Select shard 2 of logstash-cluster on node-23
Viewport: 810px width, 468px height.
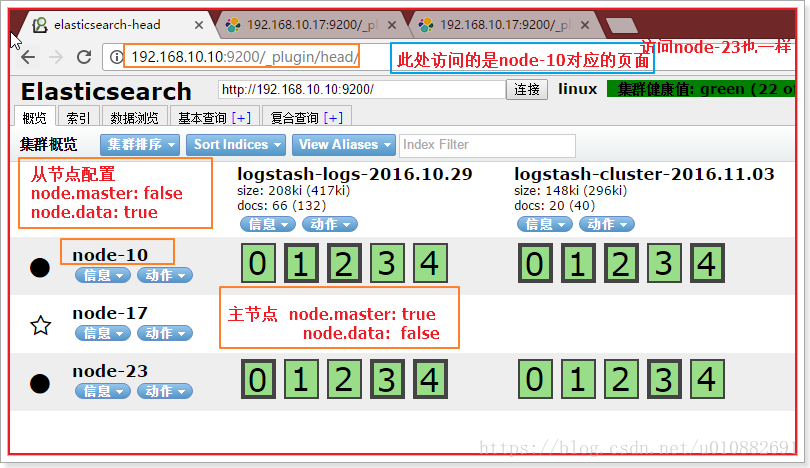point(621,380)
